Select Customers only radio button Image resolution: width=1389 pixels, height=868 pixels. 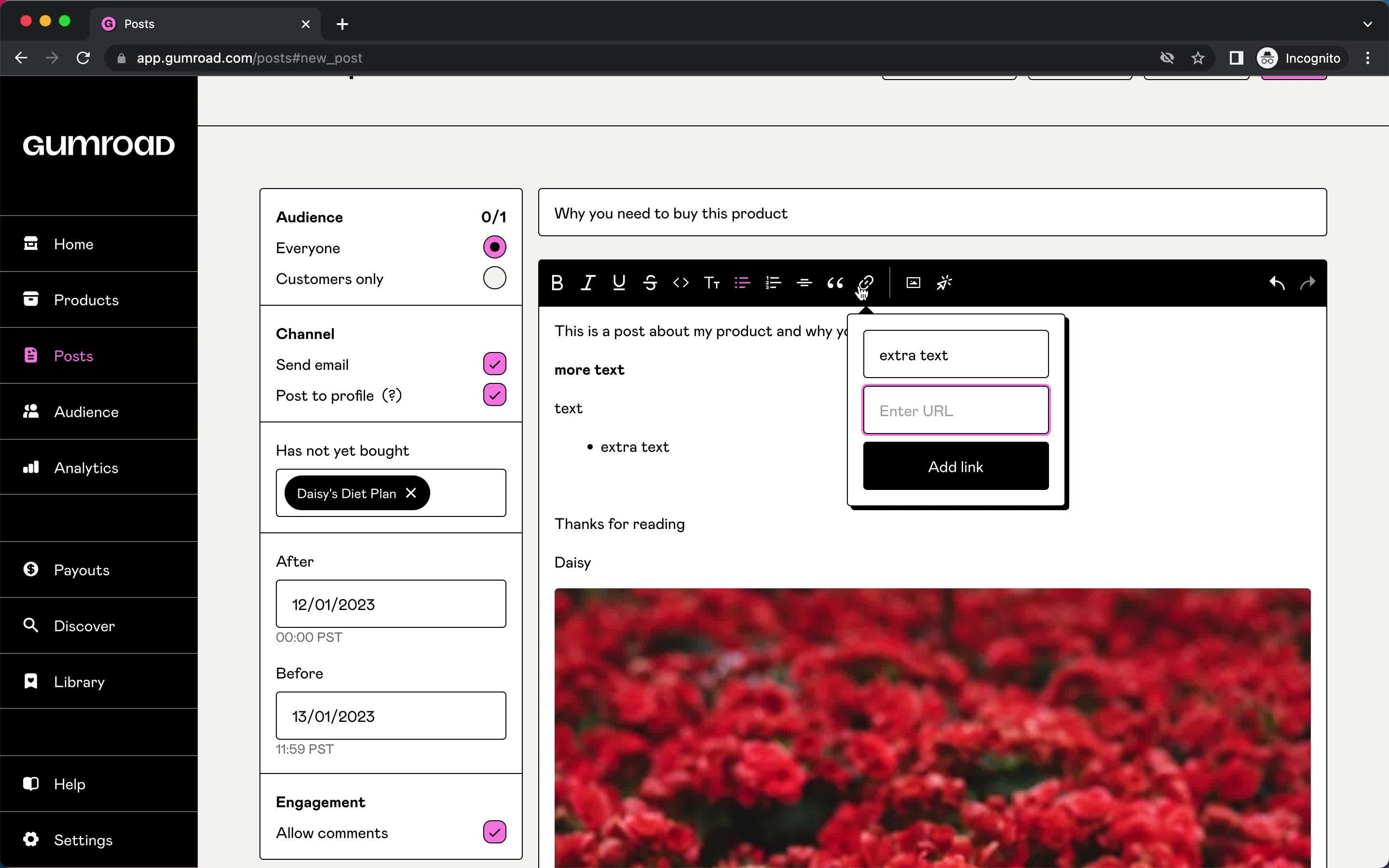[494, 278]
